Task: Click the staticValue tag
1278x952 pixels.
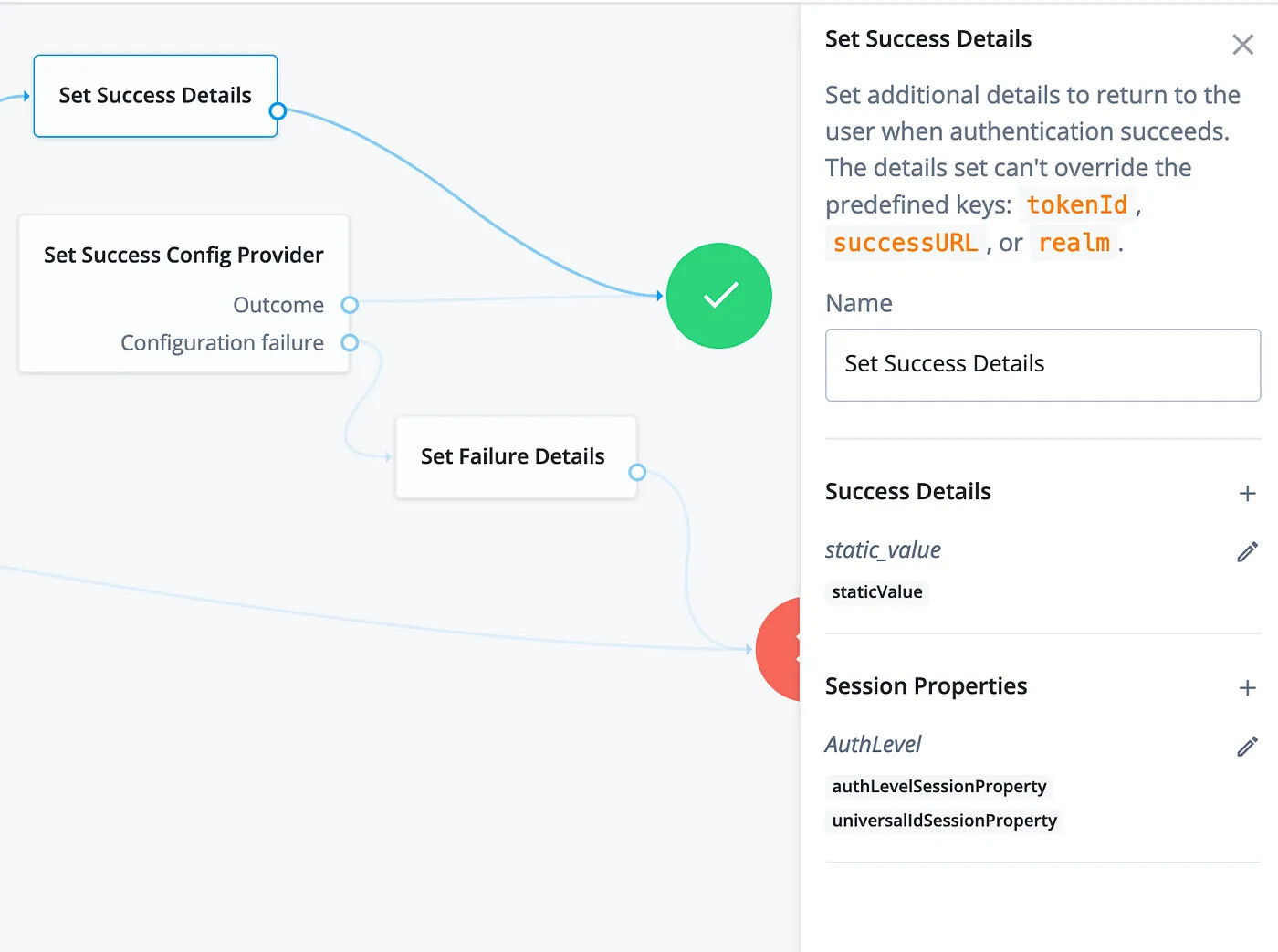Action: tap(876, 592)
